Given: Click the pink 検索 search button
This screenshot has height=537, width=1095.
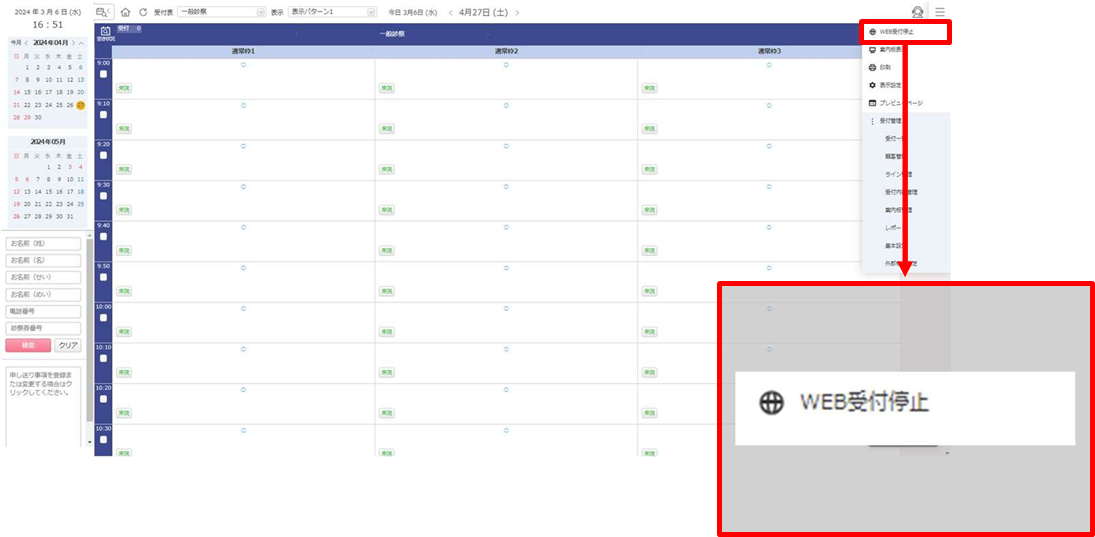Looking at the screenshot, I should click(28, 344).
